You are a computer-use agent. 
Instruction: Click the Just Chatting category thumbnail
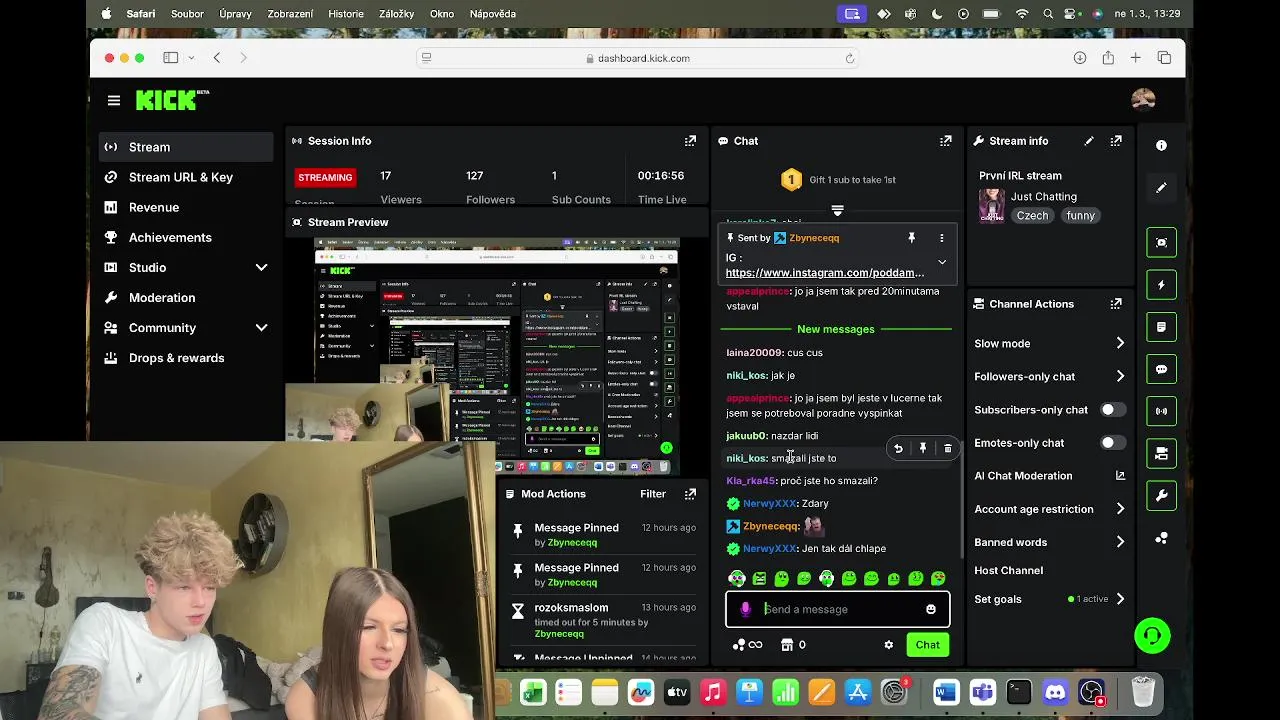pos(991,205)
